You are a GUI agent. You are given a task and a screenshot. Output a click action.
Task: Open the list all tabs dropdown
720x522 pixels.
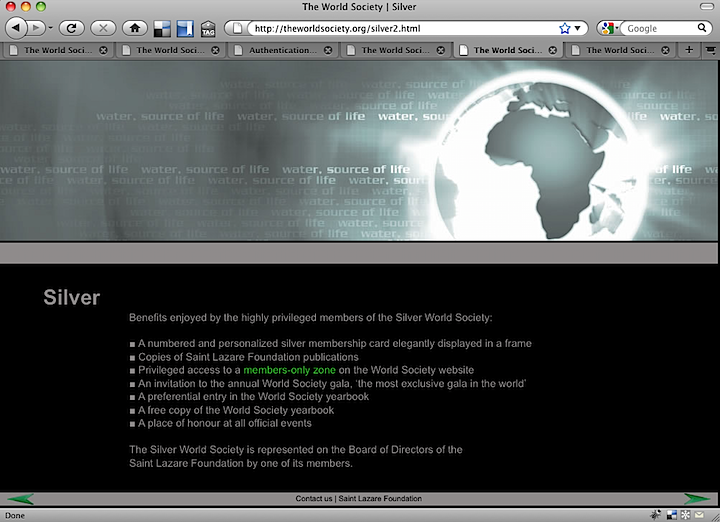tap(711, 50)
